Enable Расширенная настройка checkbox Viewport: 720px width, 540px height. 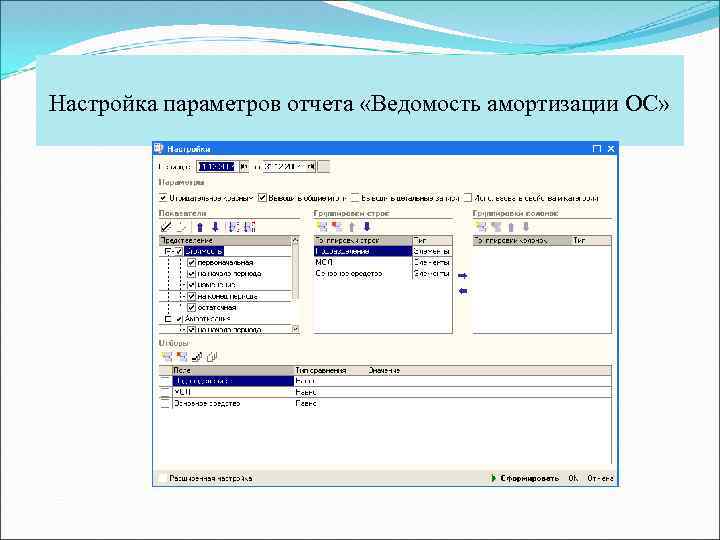tap(163, 478)
